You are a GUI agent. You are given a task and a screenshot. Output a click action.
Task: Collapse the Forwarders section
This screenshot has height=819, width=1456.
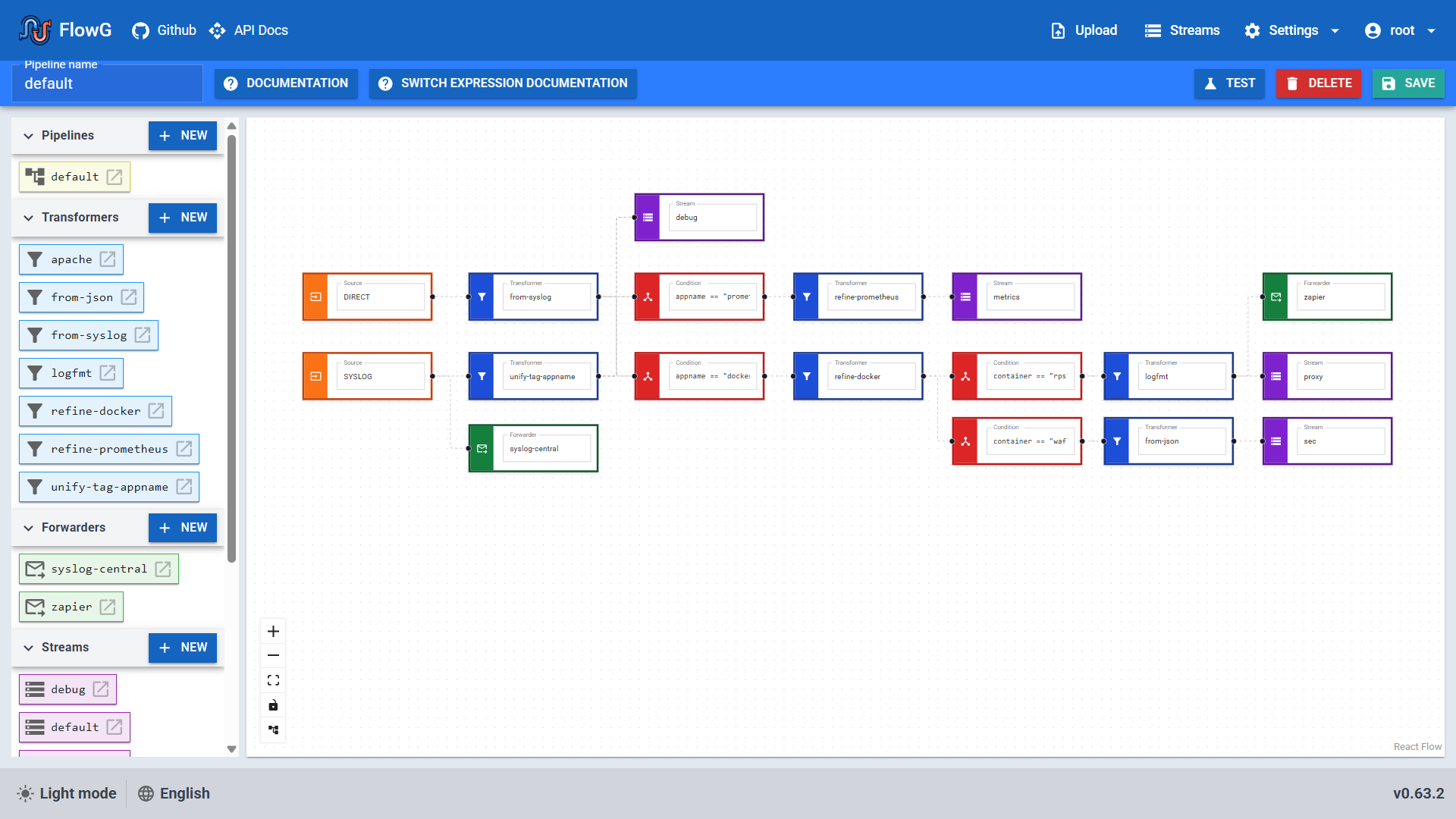click(x=29, y=528)
